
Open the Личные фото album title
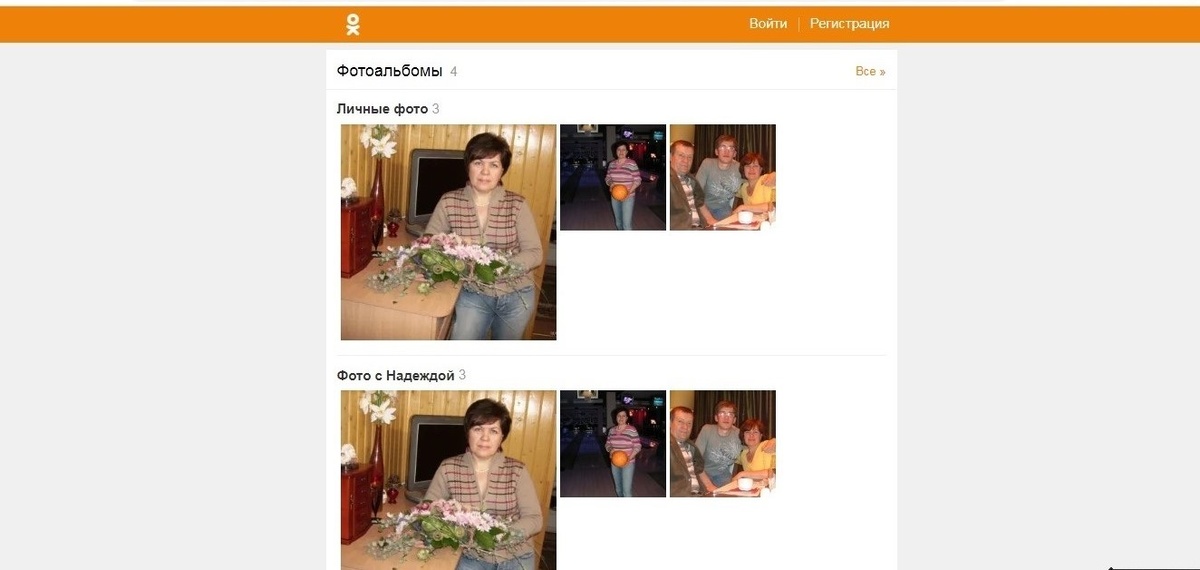[382, 109]
